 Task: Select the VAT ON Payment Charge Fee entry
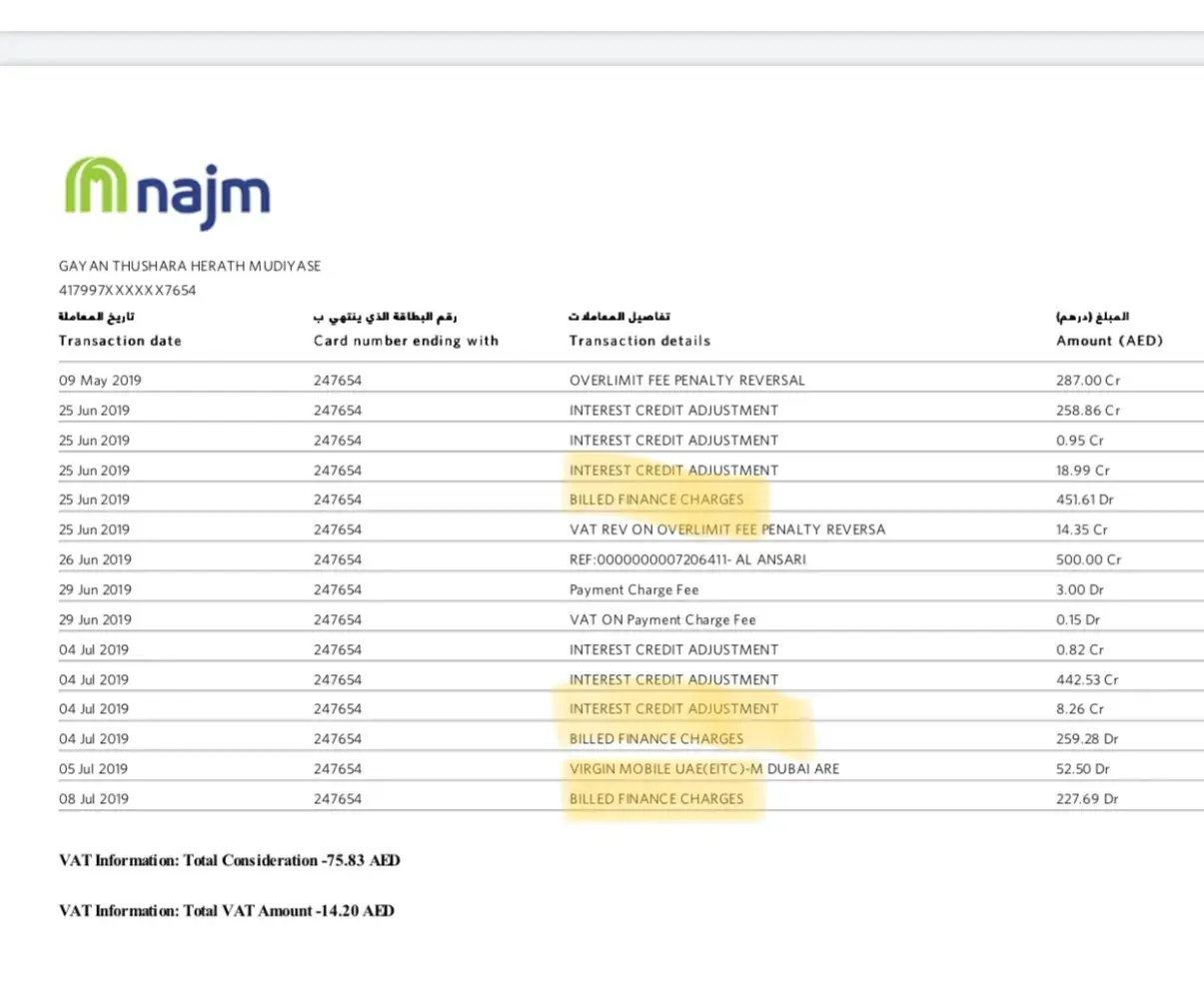[x=662, y=619]
